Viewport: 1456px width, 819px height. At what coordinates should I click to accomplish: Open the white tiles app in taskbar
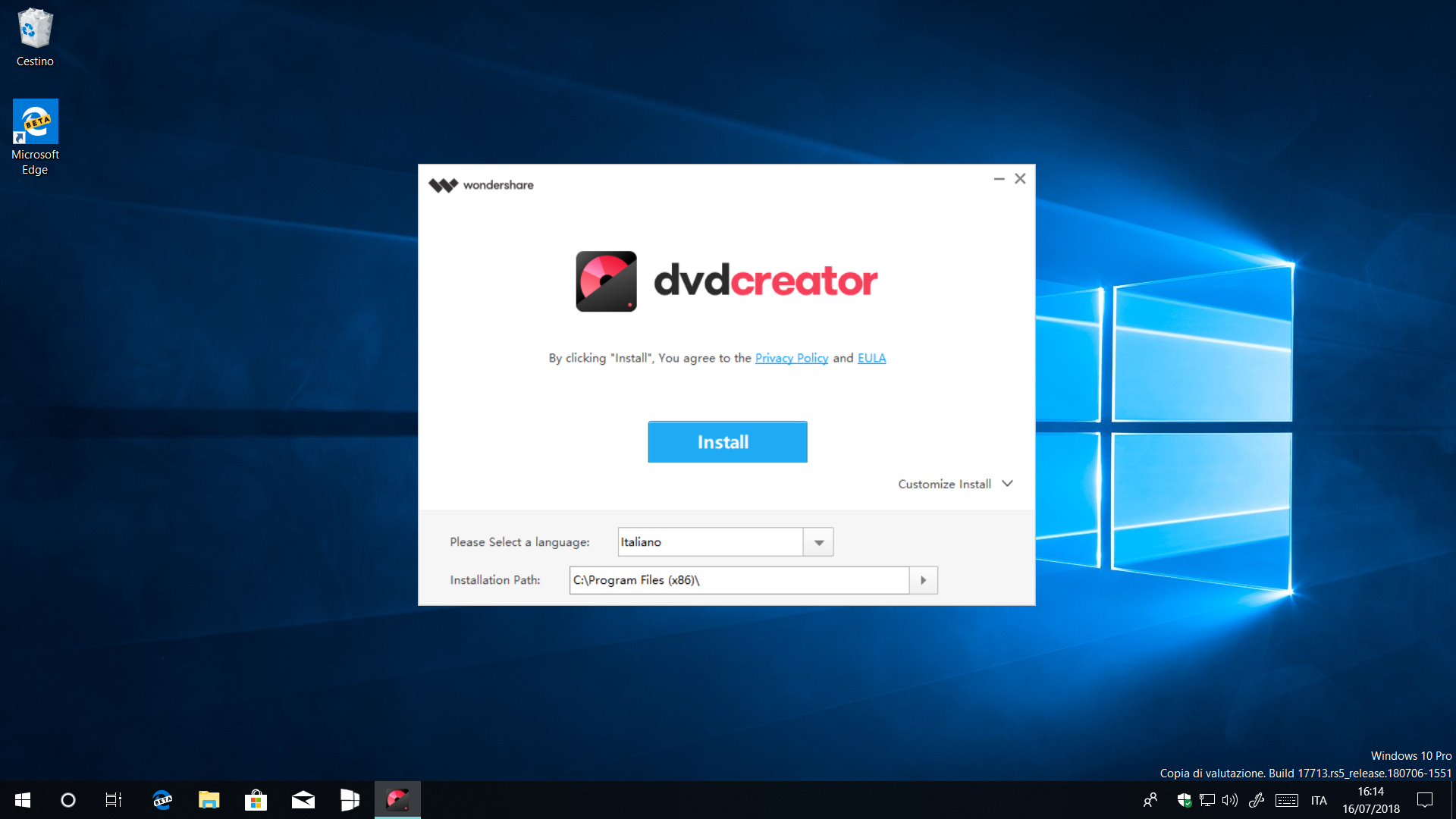pos(350,800)
